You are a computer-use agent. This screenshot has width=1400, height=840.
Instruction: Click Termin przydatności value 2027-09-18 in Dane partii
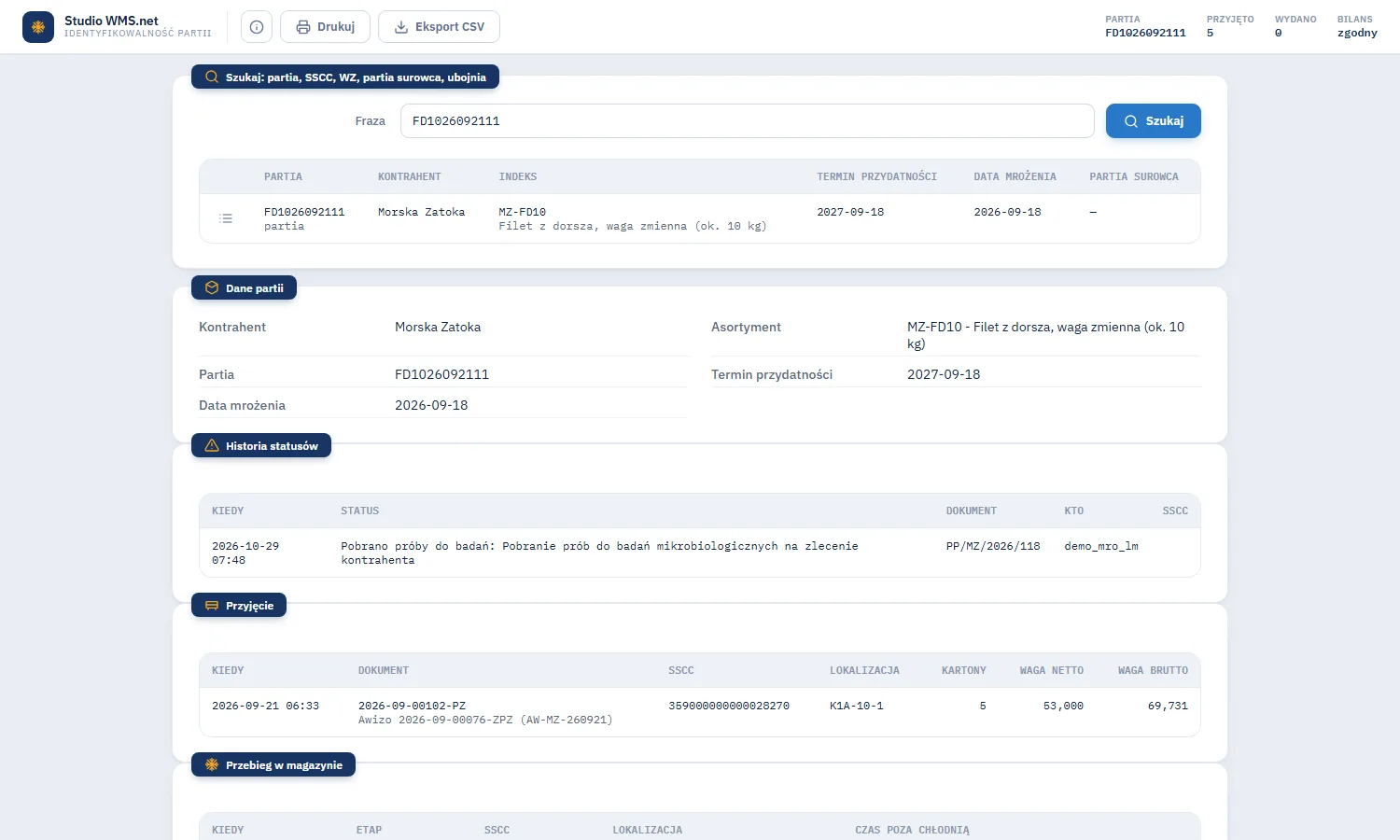[944, 374]
